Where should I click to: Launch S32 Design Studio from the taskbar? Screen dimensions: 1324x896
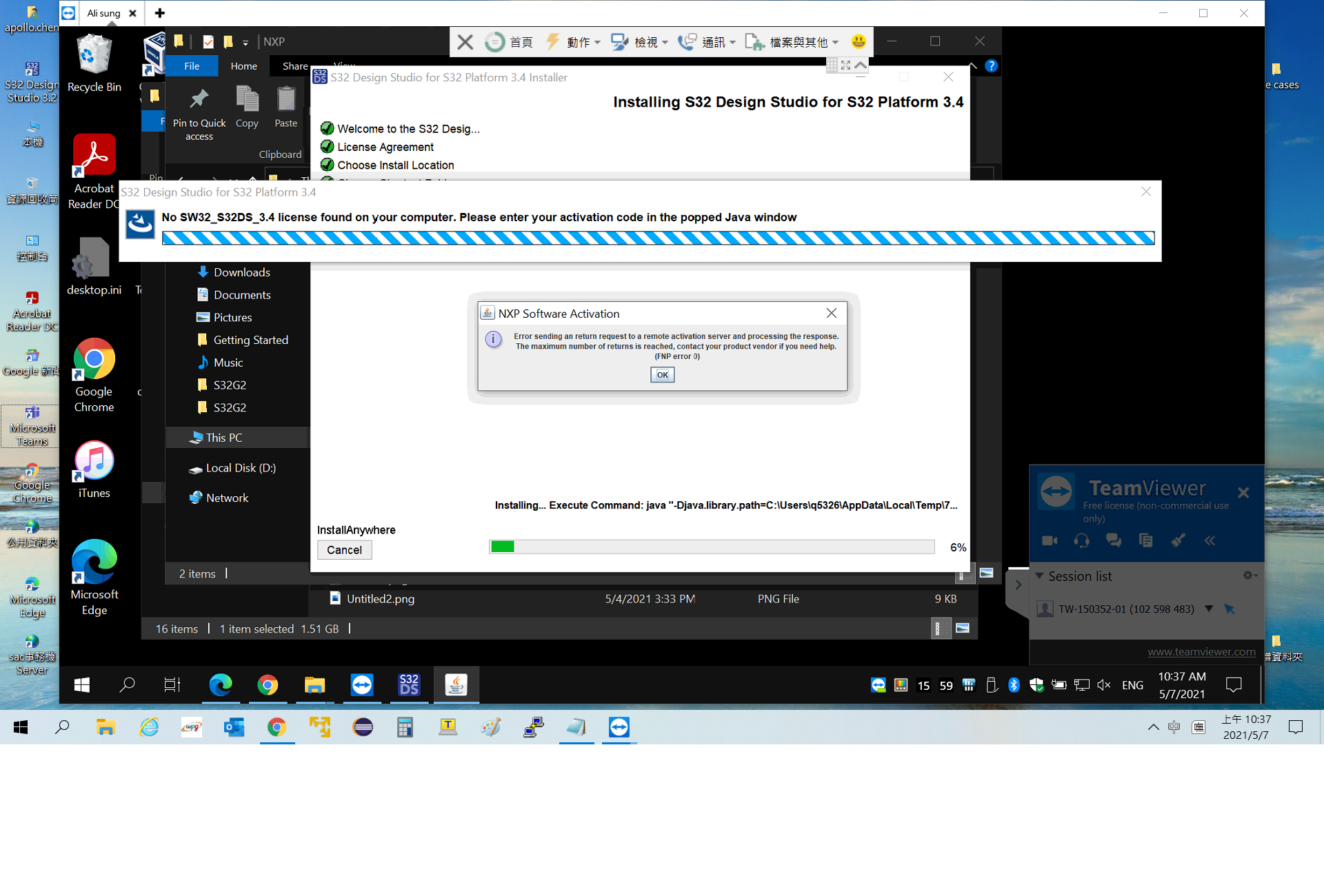[x=408, y=684]
